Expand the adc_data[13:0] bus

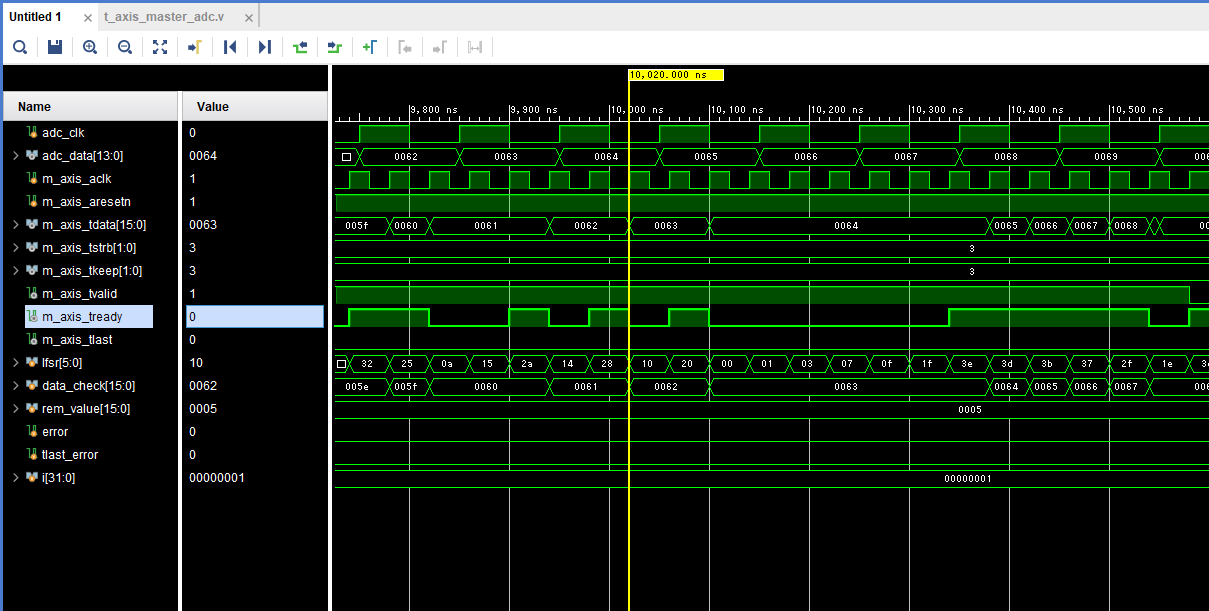[x=15, y=156]
